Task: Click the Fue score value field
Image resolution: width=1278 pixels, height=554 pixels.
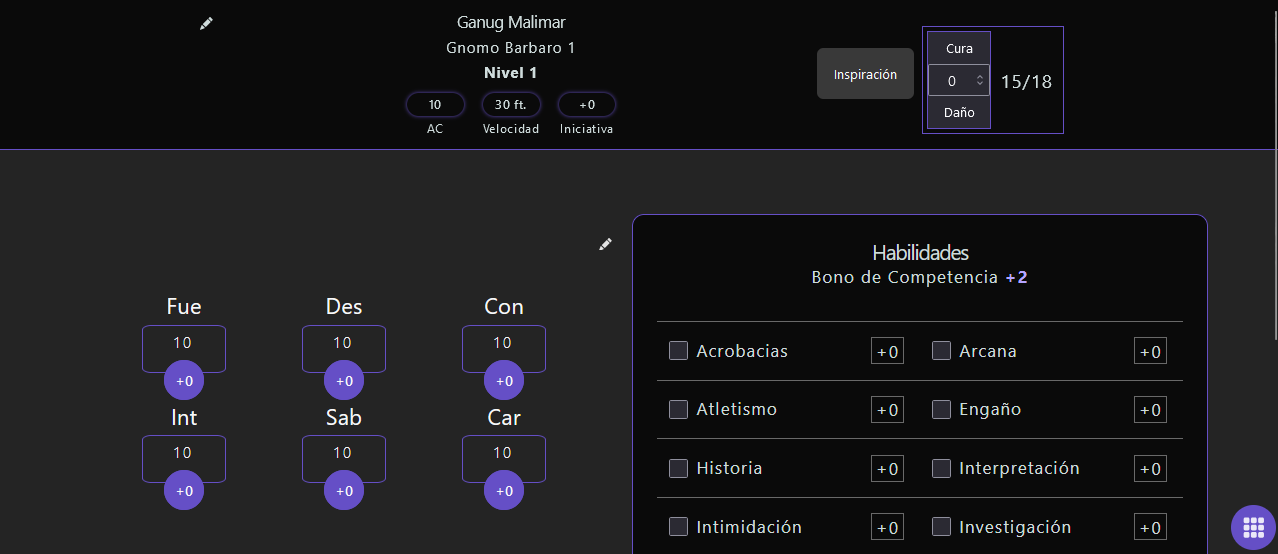Action: coord(183,343)
